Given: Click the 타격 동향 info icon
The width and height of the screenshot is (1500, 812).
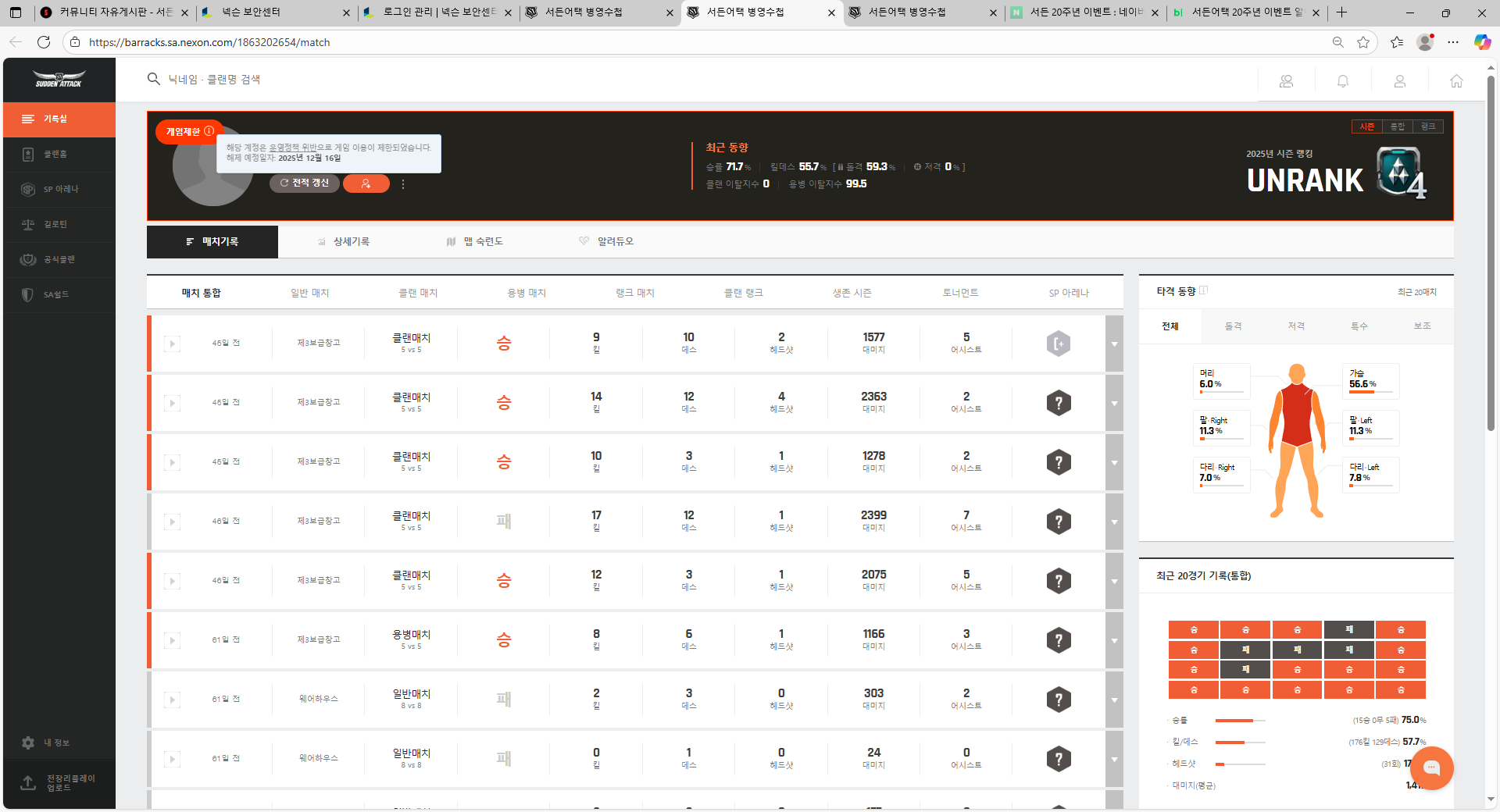Looking at the screenshot, I should click(1204, 290).
